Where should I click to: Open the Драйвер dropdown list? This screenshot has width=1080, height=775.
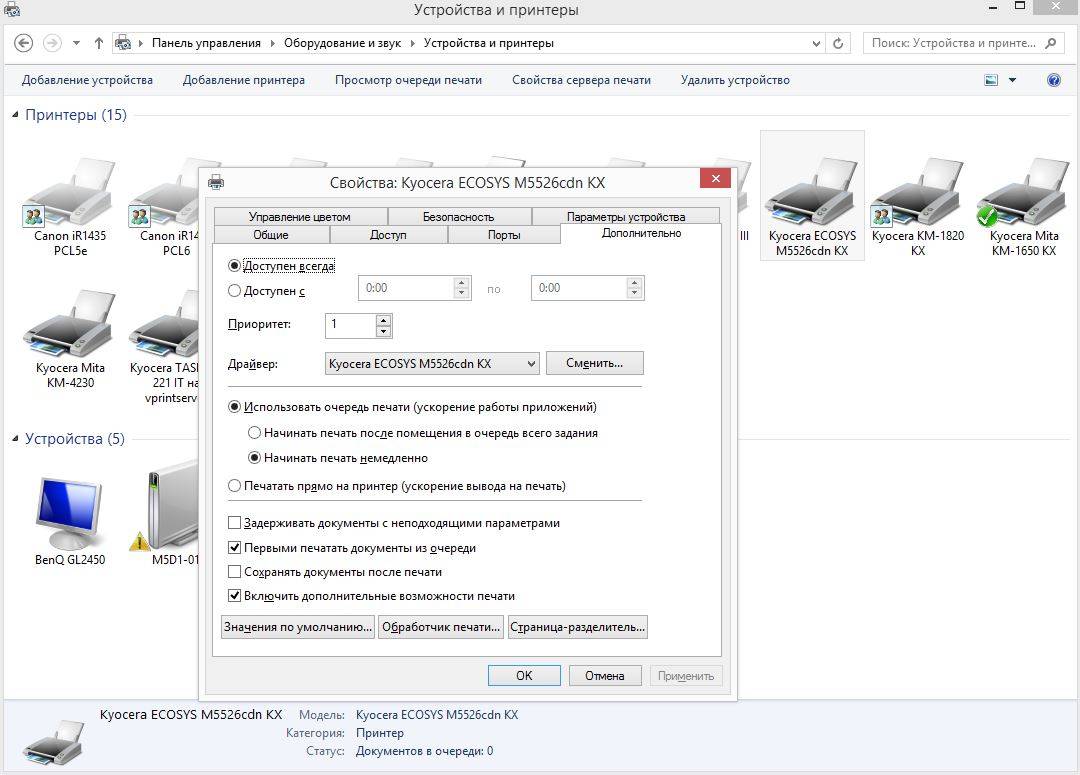click(x=531, y=364)
